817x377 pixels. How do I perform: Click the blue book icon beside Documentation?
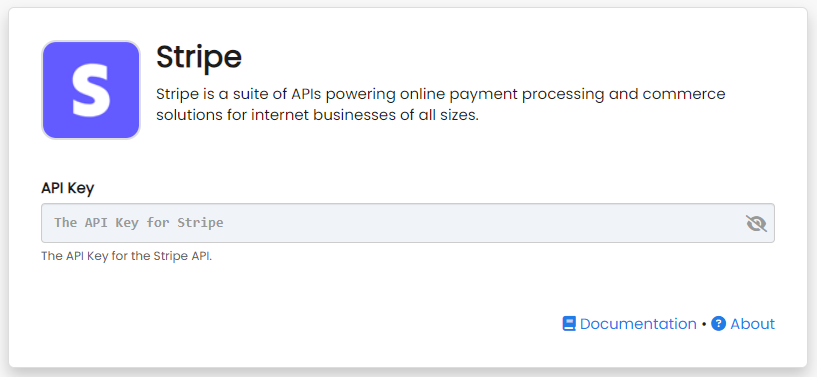(x=569, y=324)
